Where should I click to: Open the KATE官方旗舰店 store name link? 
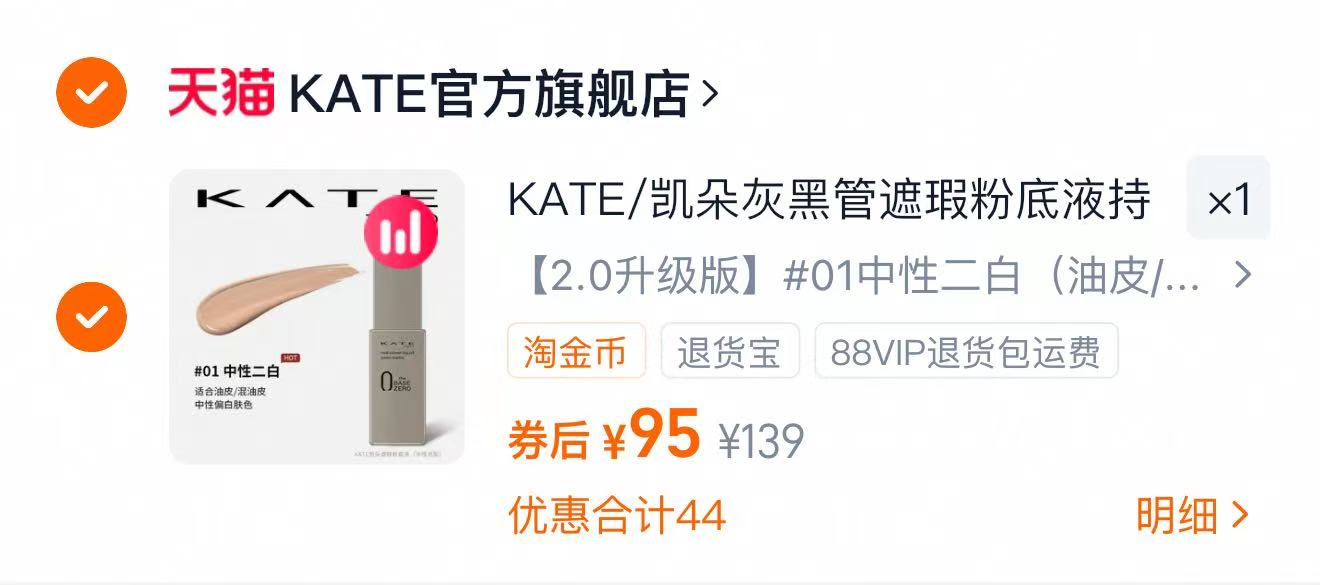[x=488, y=94]
